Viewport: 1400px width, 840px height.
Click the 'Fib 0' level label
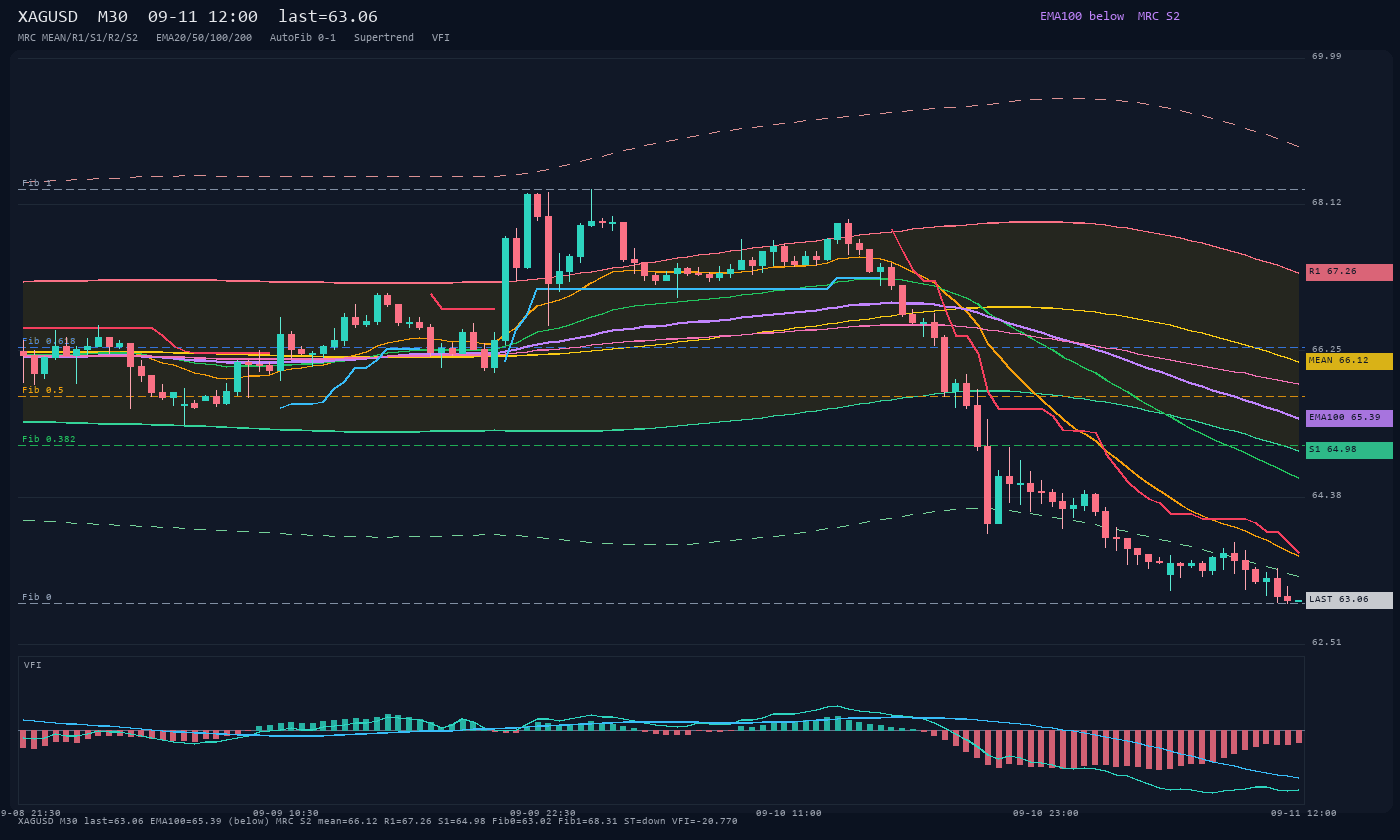point(37,597)
